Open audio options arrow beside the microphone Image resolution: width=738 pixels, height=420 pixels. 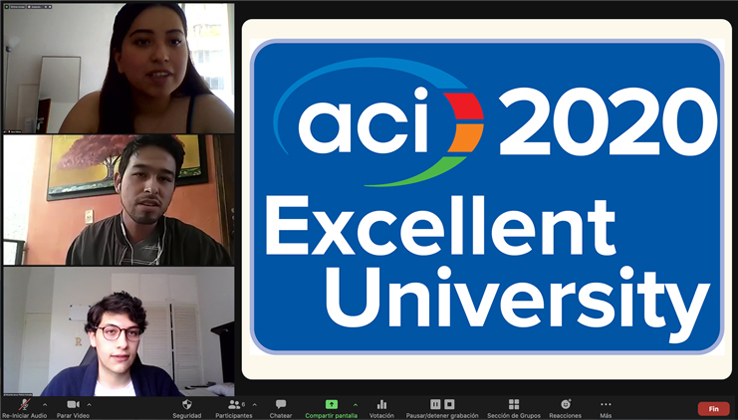point(45,404)
